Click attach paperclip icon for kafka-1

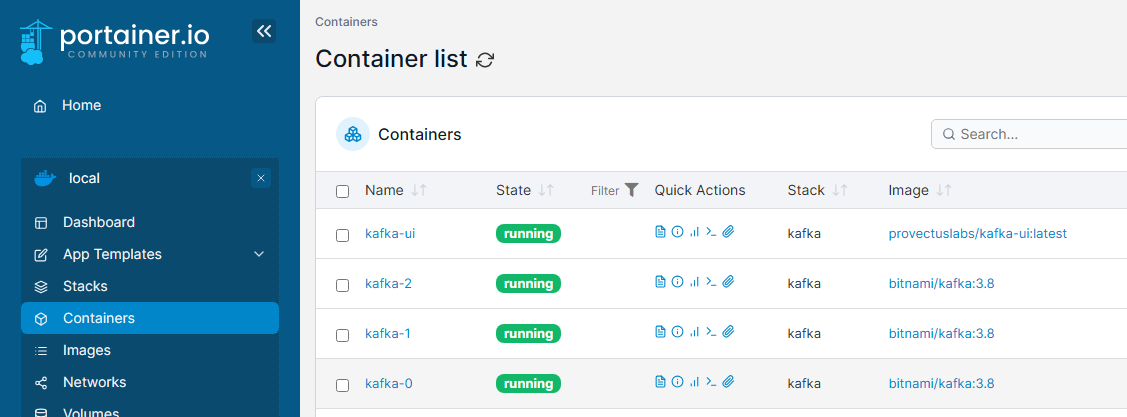728,331
